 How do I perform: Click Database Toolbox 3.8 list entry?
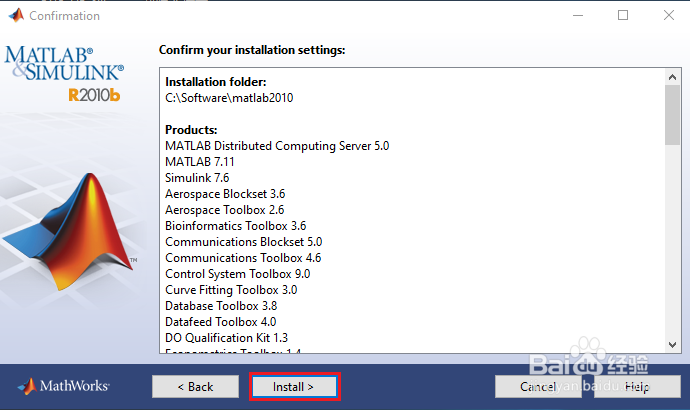coord(221,305)
